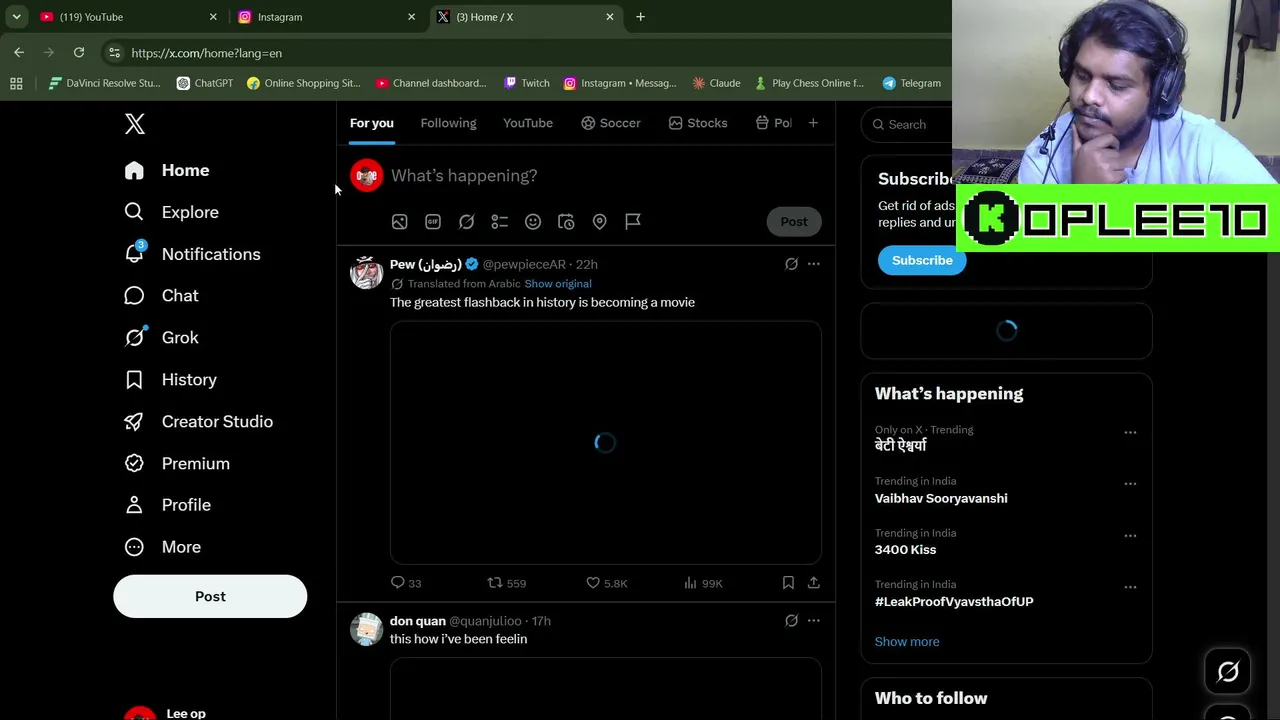Open more options on Pew's post
Image resolution: width=1280 pixels, height=720 pixels.
[814, 264]
